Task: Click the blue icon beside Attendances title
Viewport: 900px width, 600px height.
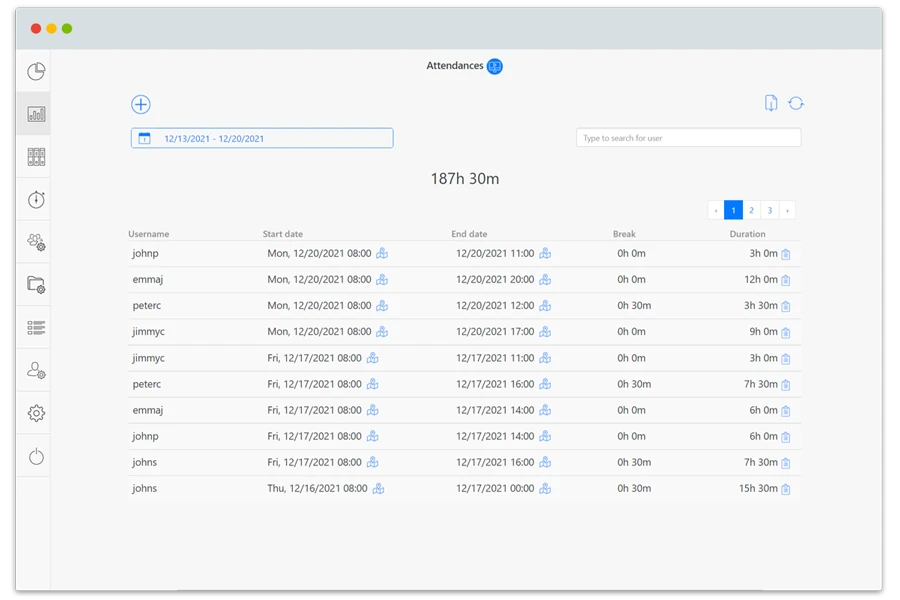Action: click(x=495, y=66)
